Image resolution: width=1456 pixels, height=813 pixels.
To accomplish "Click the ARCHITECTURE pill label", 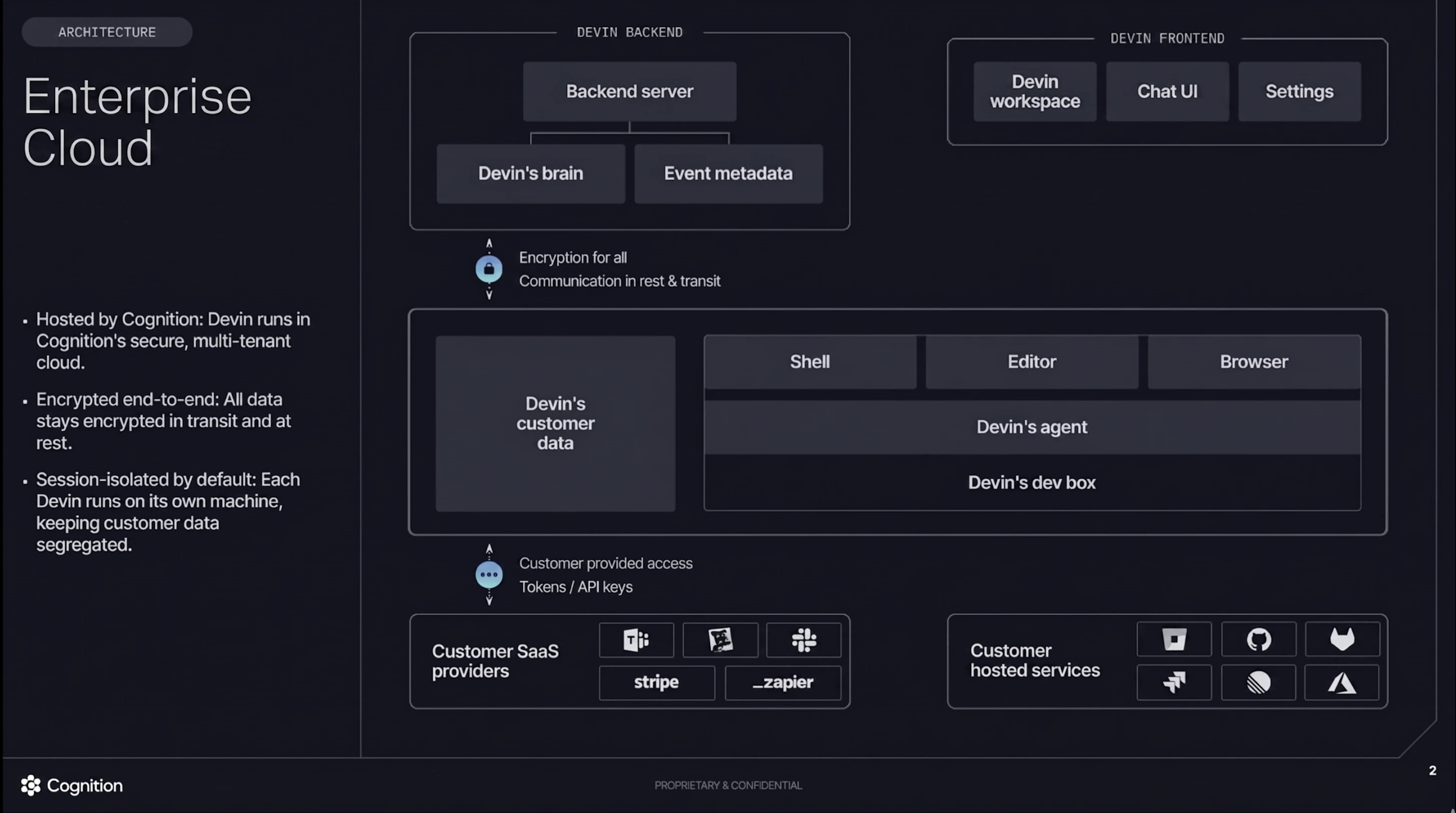I will tap(107, 32).
